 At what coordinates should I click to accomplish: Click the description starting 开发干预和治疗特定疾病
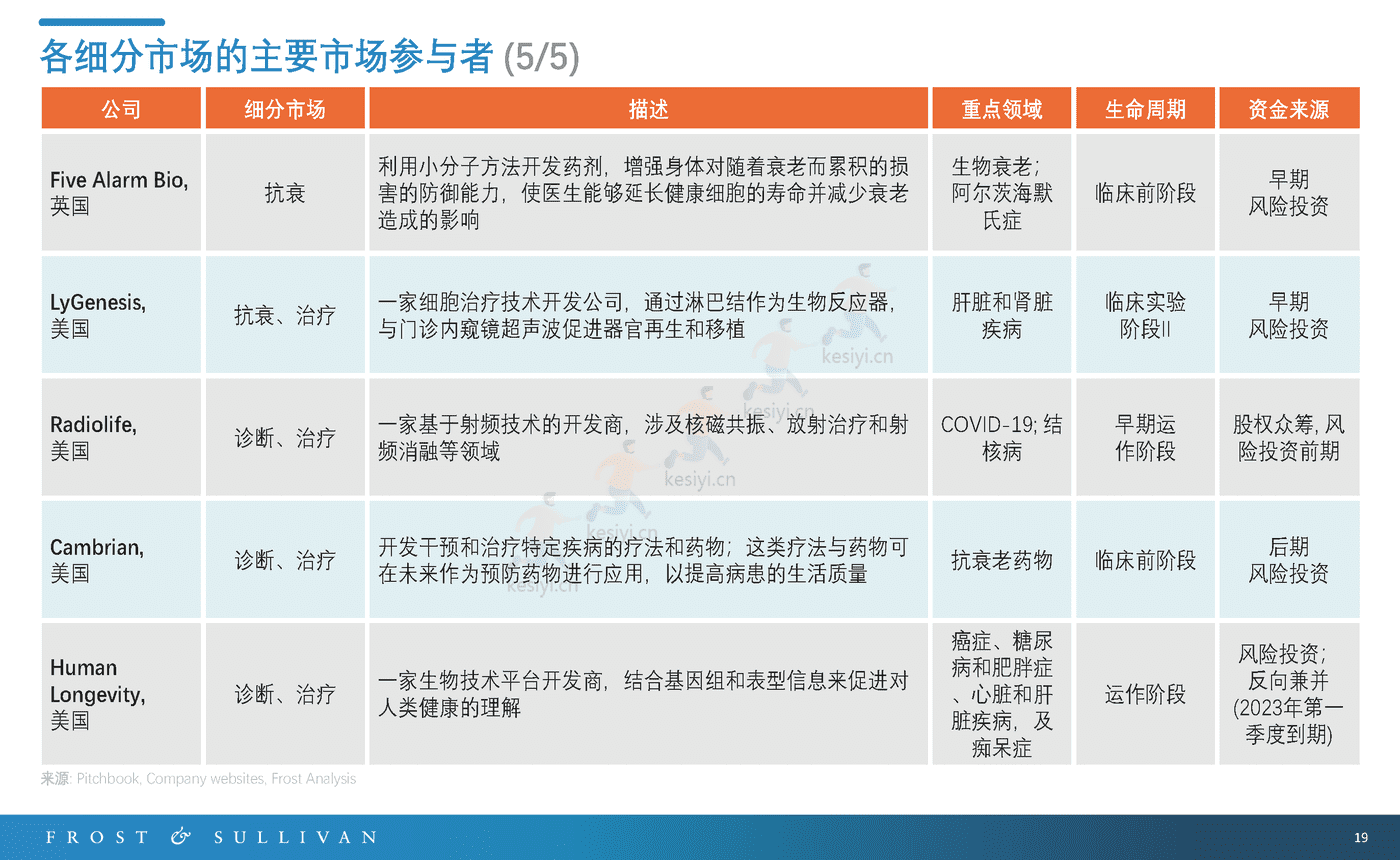pyautogui.click(x=648, y=559)
